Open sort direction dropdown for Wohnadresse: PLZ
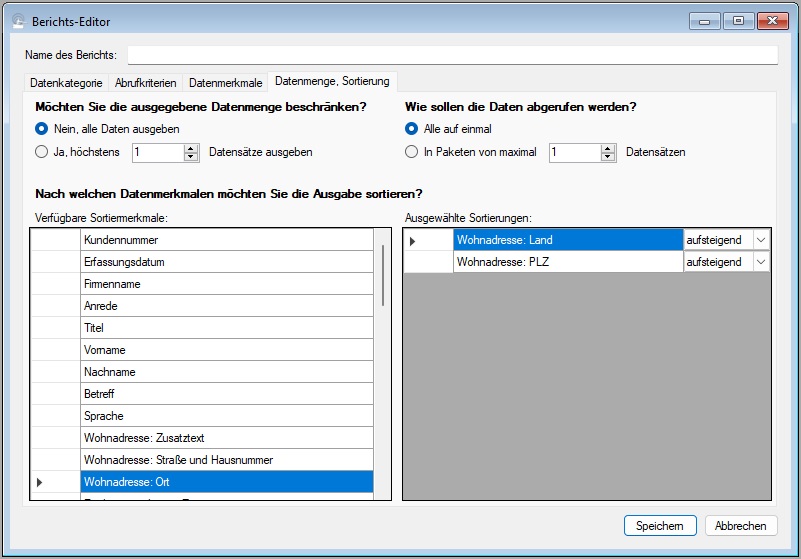 click(761, 262)
